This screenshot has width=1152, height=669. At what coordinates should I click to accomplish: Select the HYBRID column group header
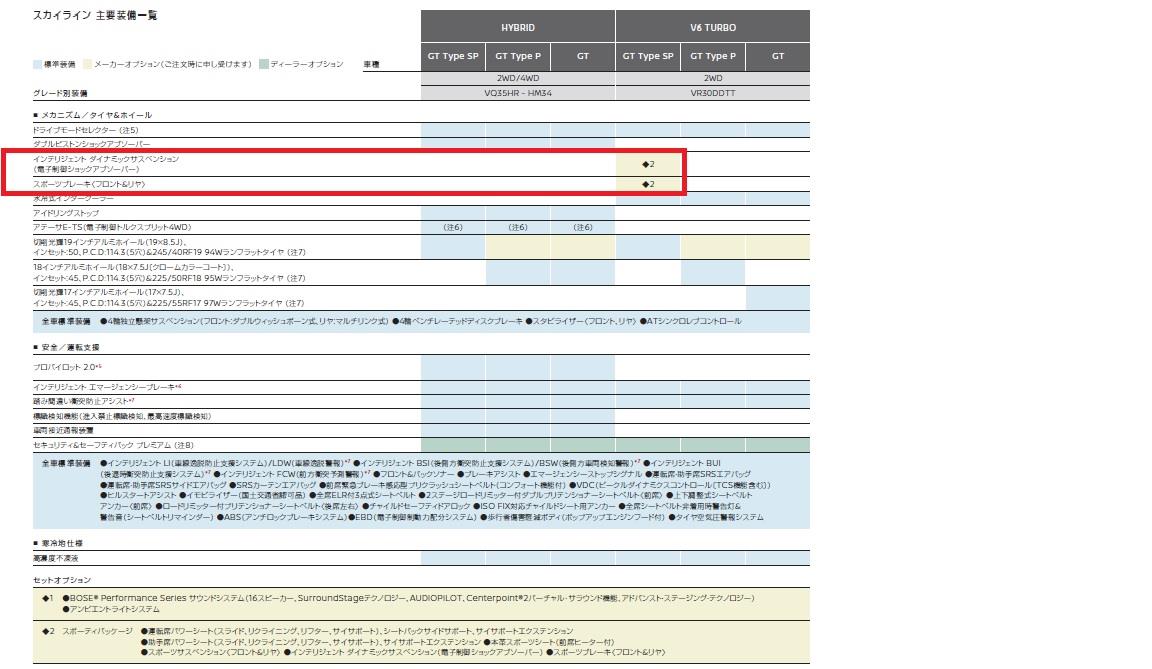[518, 27]
